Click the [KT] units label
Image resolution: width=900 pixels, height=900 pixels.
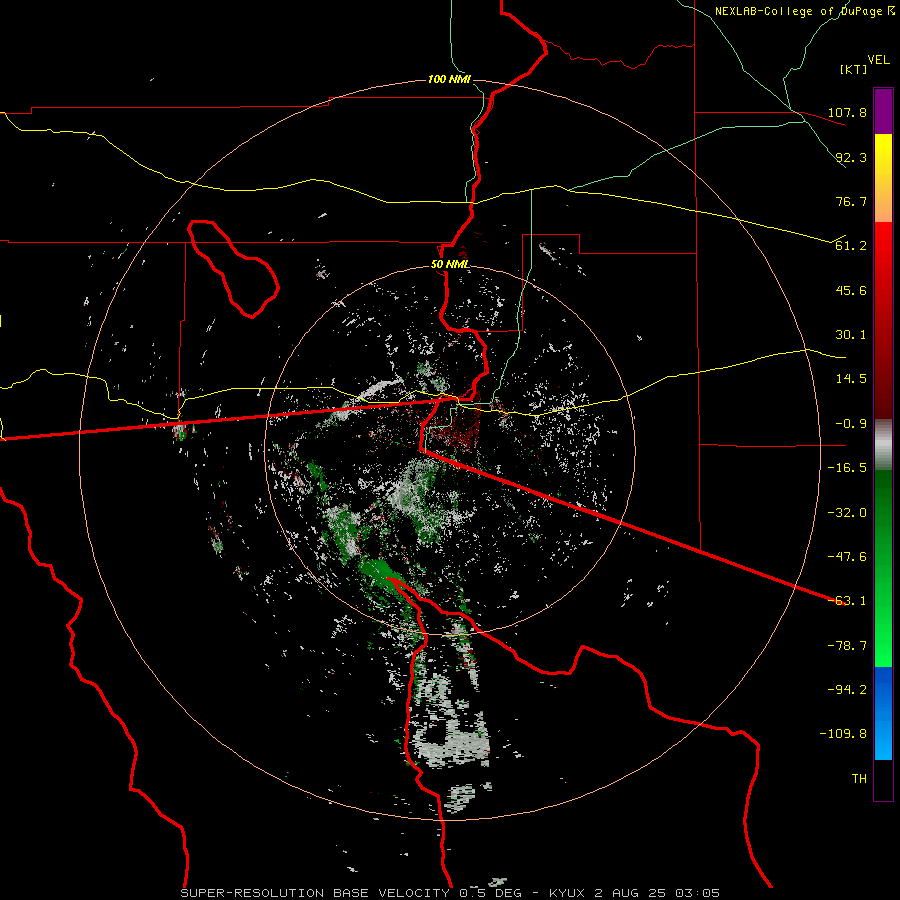853,69
